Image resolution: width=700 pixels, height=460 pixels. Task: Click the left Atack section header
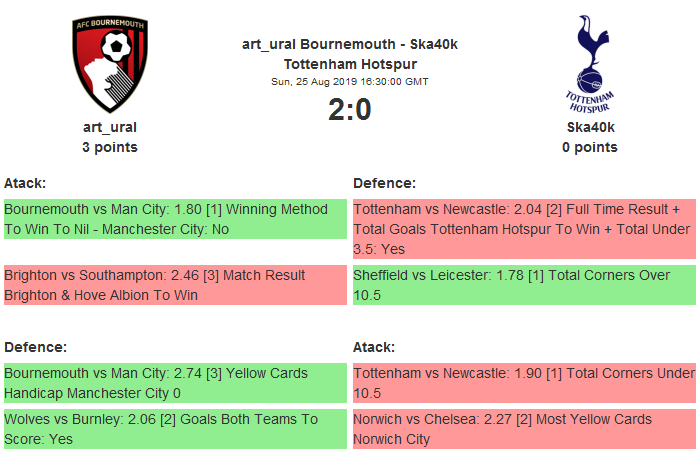point(25,183)
